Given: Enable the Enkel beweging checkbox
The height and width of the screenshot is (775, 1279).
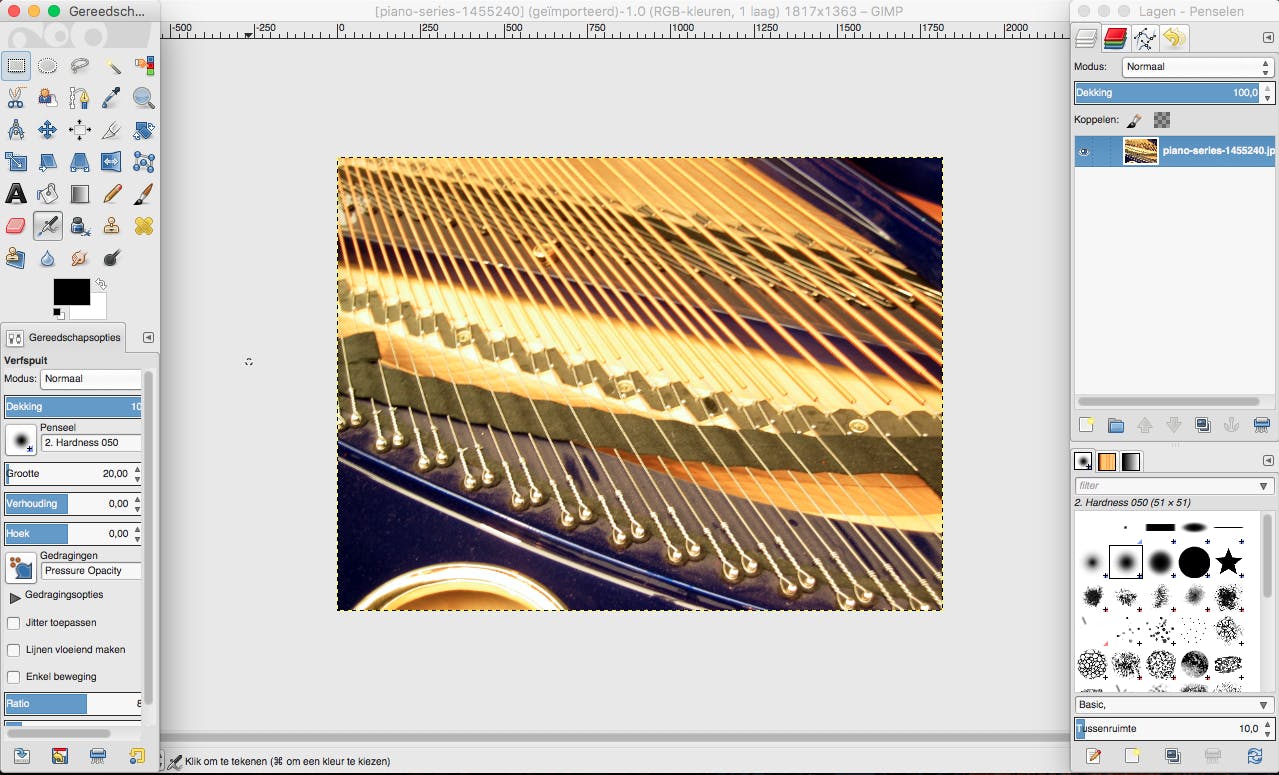Looking at the screenshot, I should click(x=13, y=677).
